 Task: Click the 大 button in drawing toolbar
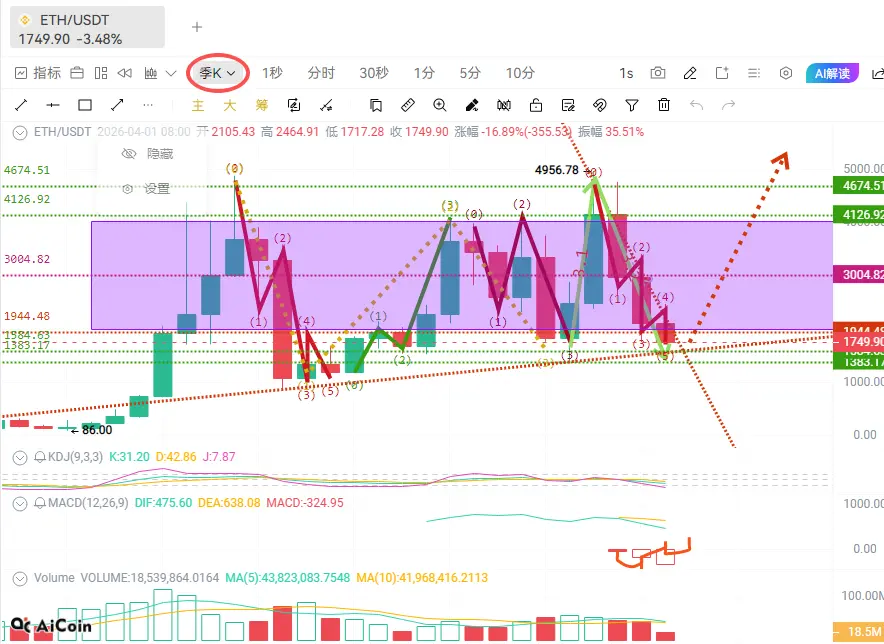(229, 105)
